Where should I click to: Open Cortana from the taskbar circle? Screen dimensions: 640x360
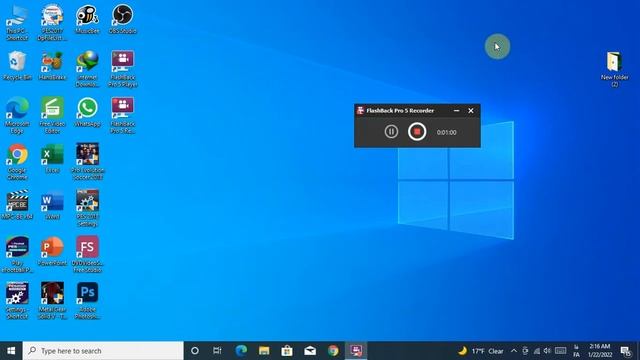click(195, 351)
